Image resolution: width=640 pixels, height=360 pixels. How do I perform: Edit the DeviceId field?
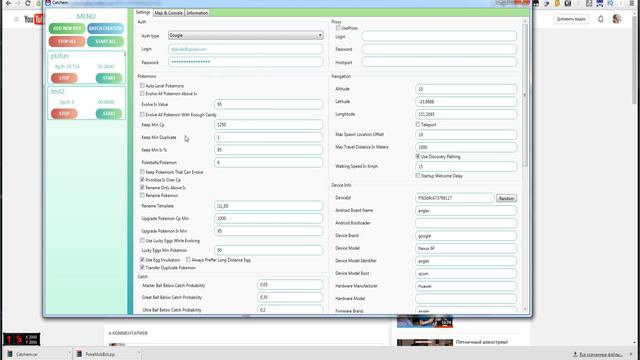[455, 198]
